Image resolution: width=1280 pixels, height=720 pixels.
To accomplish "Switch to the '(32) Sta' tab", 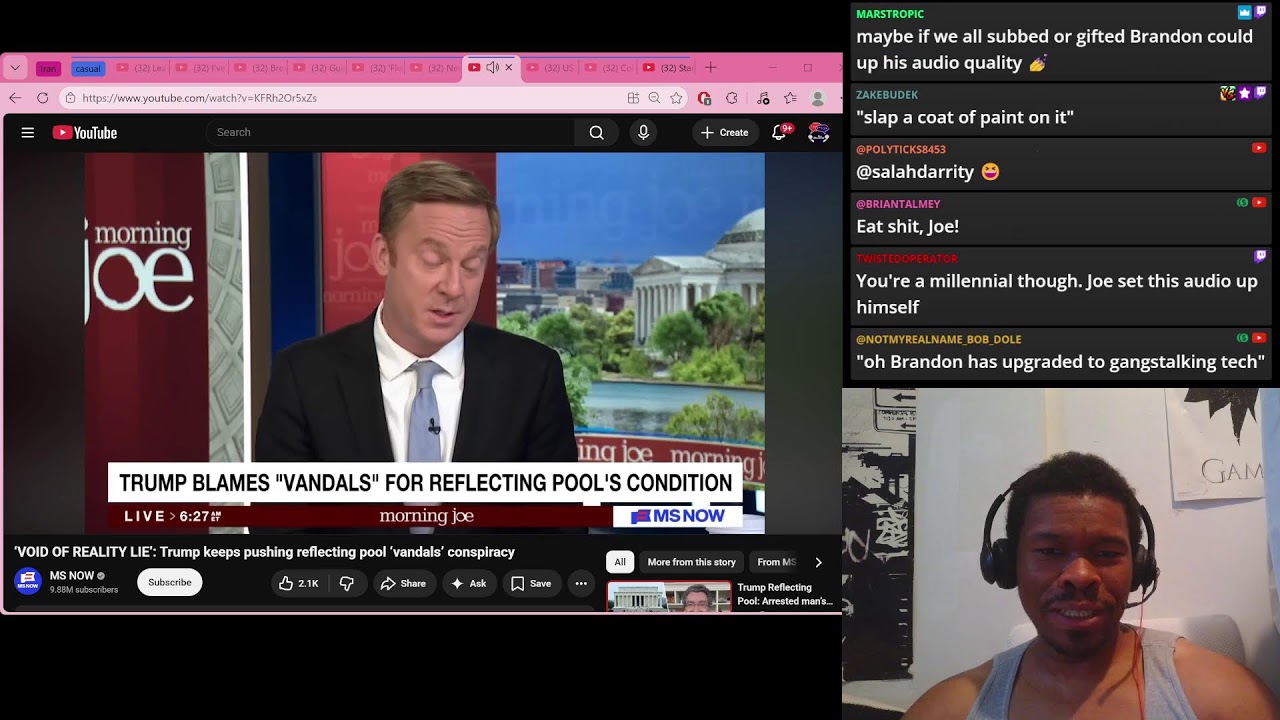I will tap(667, 68).
